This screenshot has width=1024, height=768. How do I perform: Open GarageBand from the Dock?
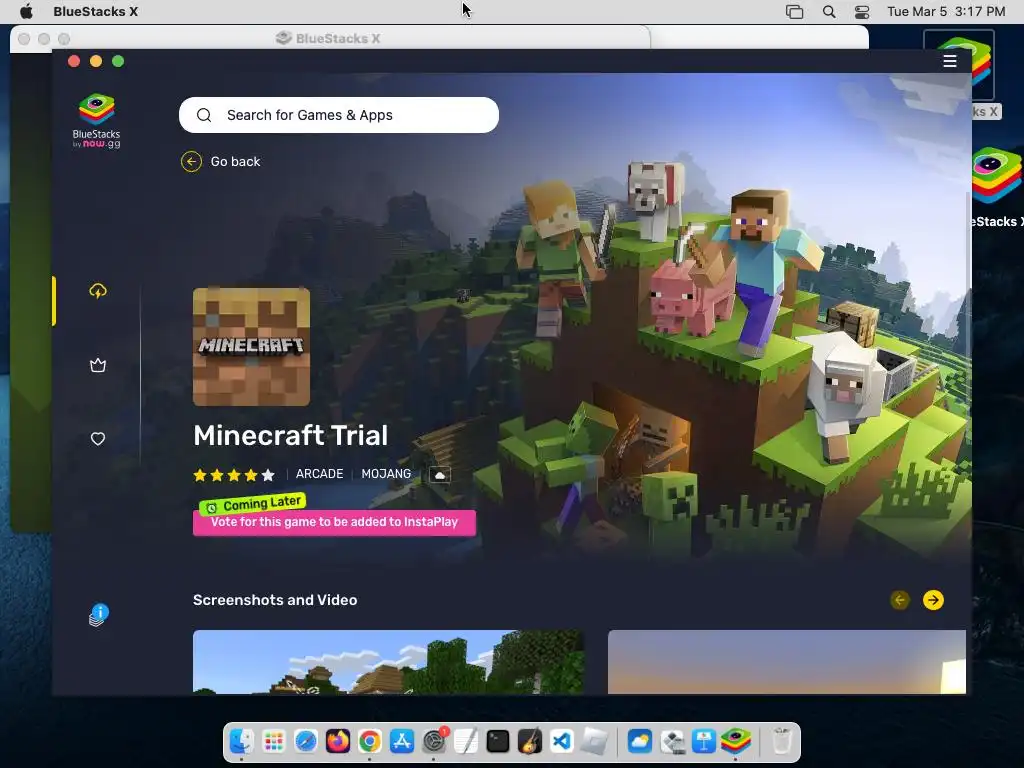[530, 742]
